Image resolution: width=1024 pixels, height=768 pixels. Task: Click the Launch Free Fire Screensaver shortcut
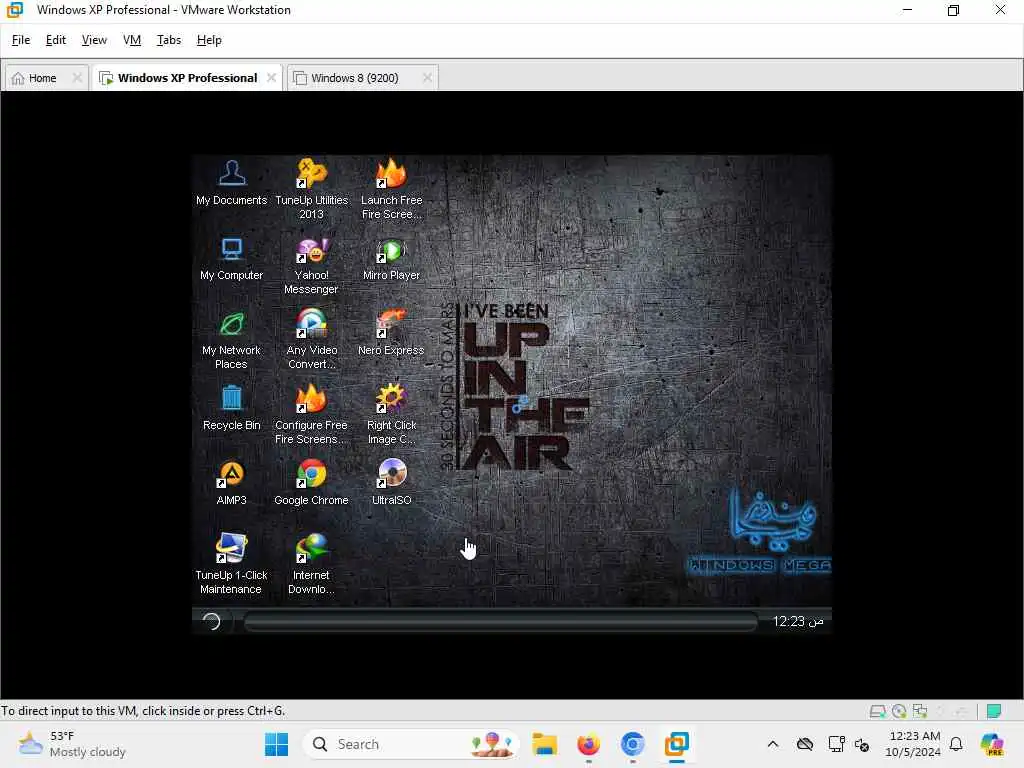tap(391, 189)
